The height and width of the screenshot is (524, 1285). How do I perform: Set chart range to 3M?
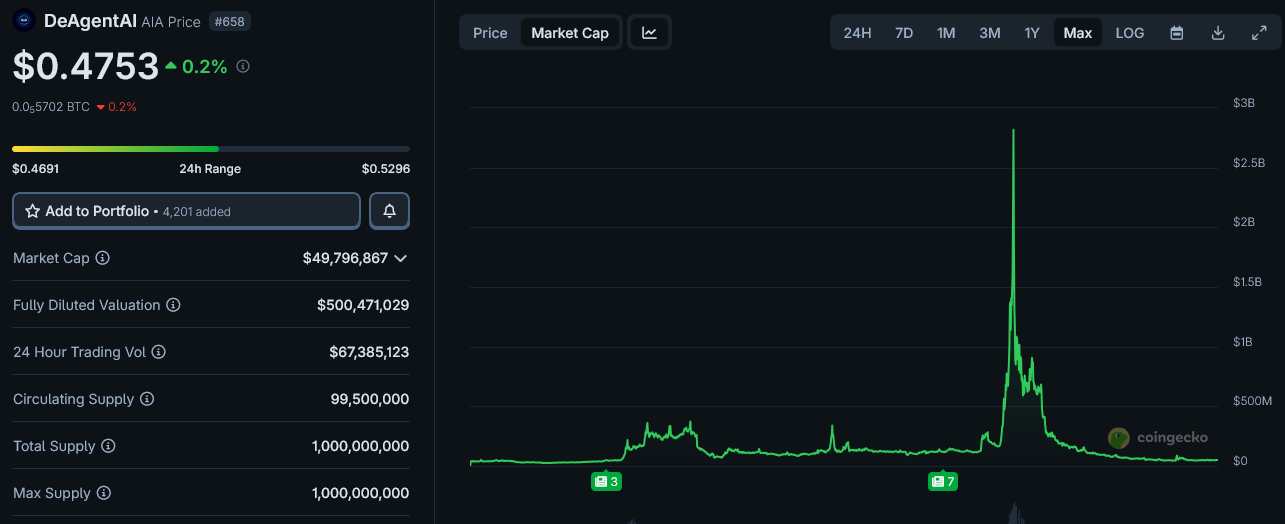point(990,33)
